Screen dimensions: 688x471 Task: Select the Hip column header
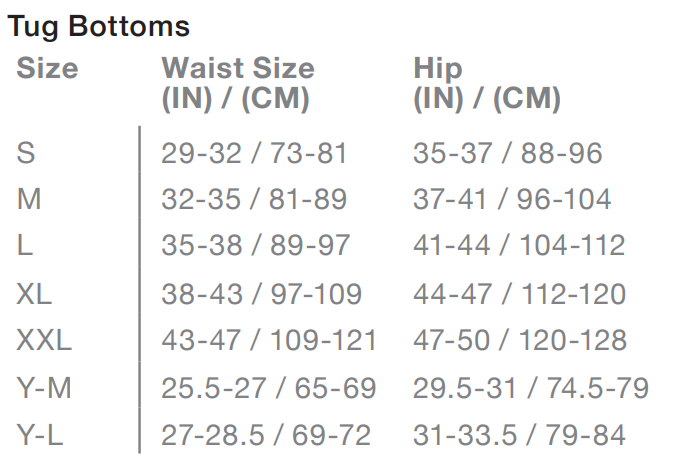click(x=487, y=84)
